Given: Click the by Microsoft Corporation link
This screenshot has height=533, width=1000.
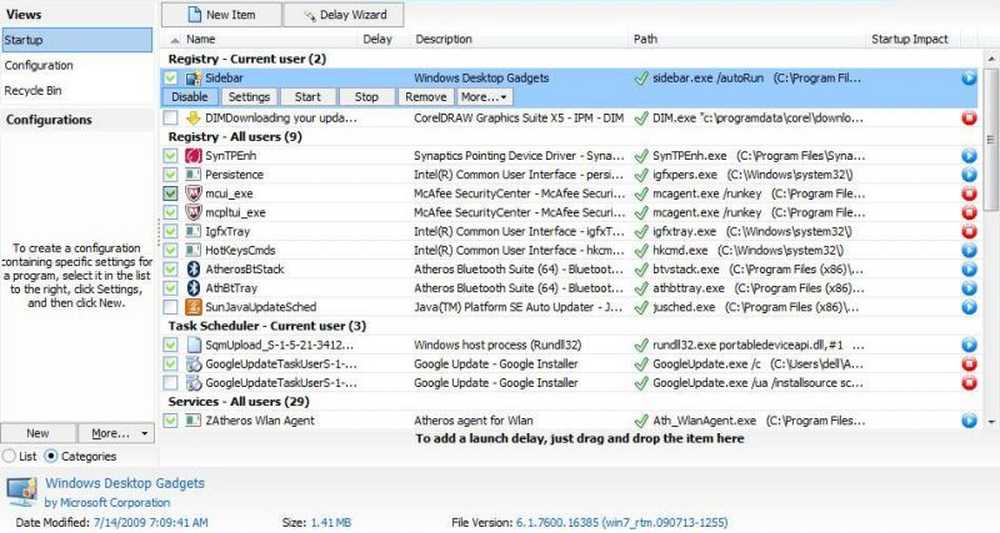Looking at the screenshot, I should [107, 502].
